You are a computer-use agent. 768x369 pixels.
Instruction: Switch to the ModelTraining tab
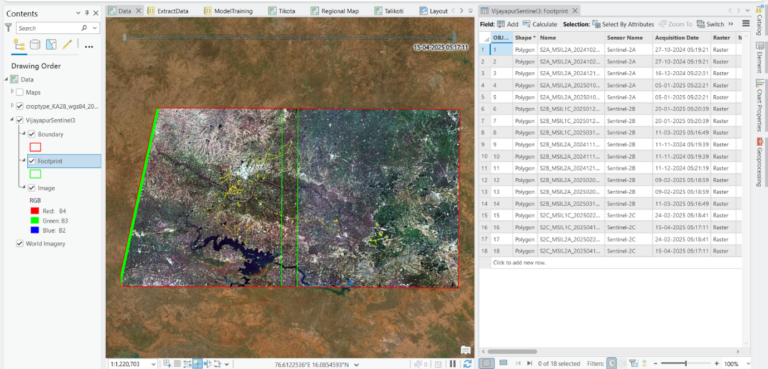(x=228, y=10)
